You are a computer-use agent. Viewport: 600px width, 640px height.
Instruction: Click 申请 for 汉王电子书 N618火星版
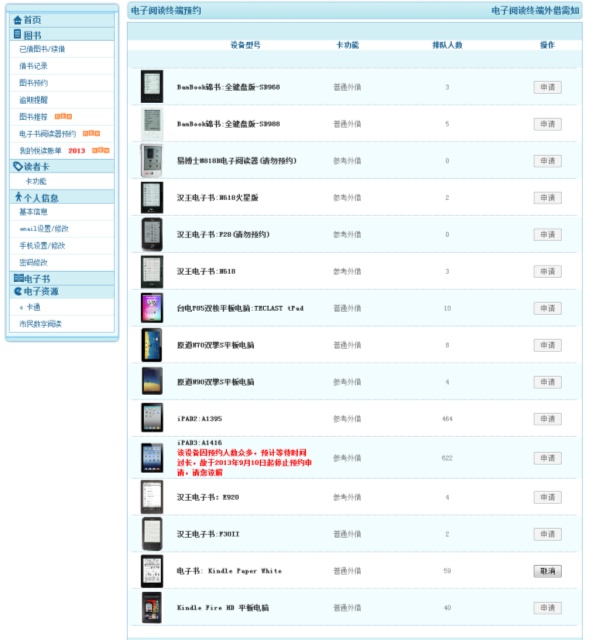[547, 198]
